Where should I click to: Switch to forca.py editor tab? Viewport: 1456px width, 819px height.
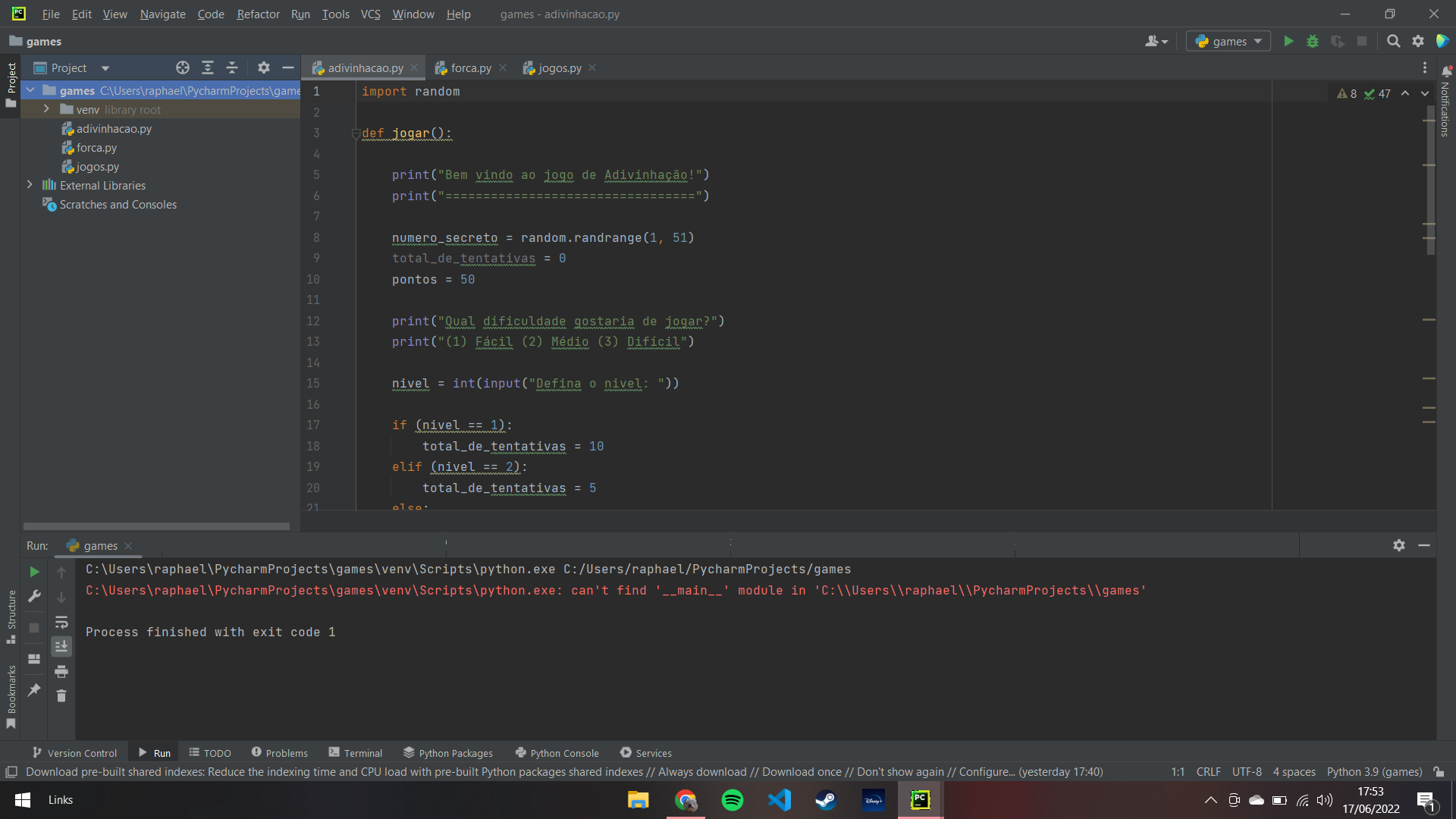click(471, 67)
